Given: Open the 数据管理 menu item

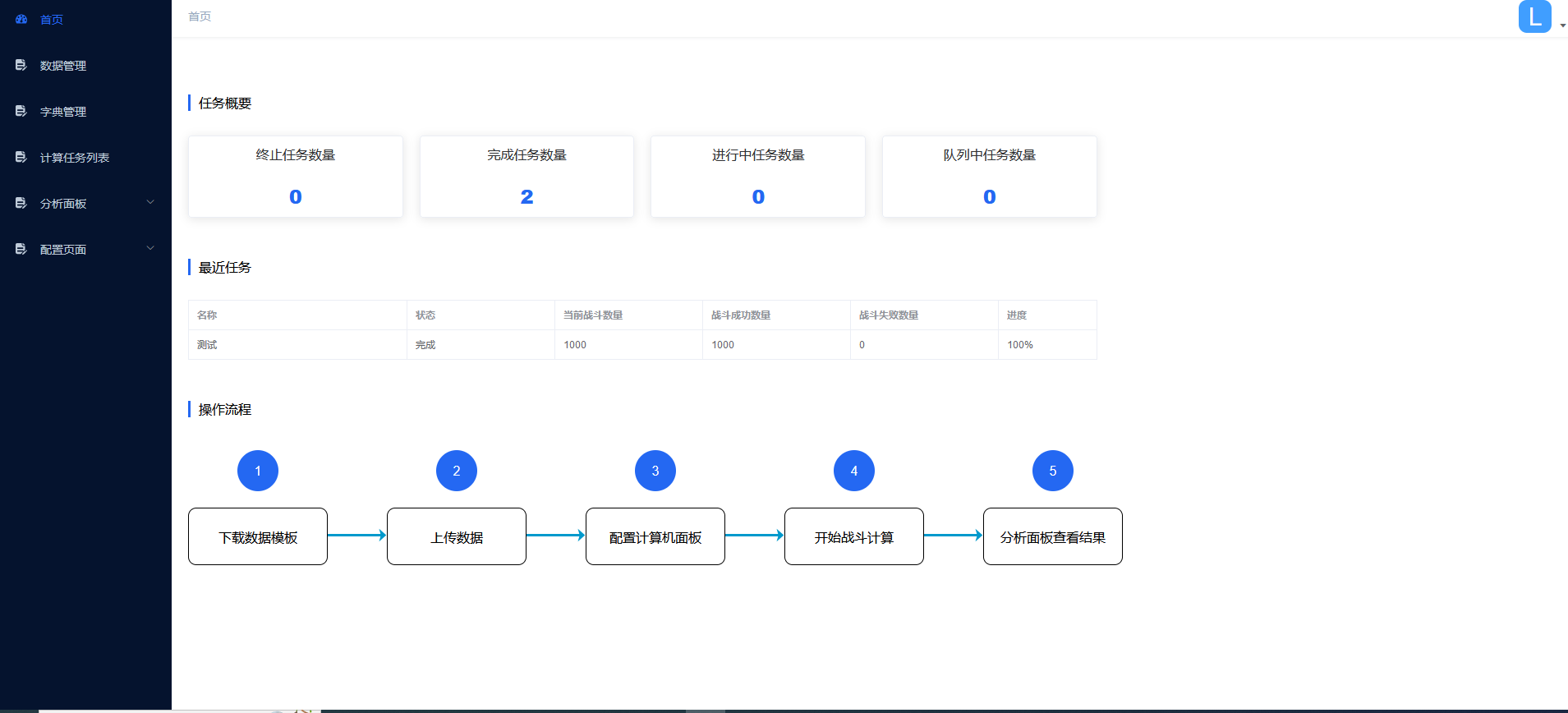Looking at the screenshot, I should tap(85, 65).
